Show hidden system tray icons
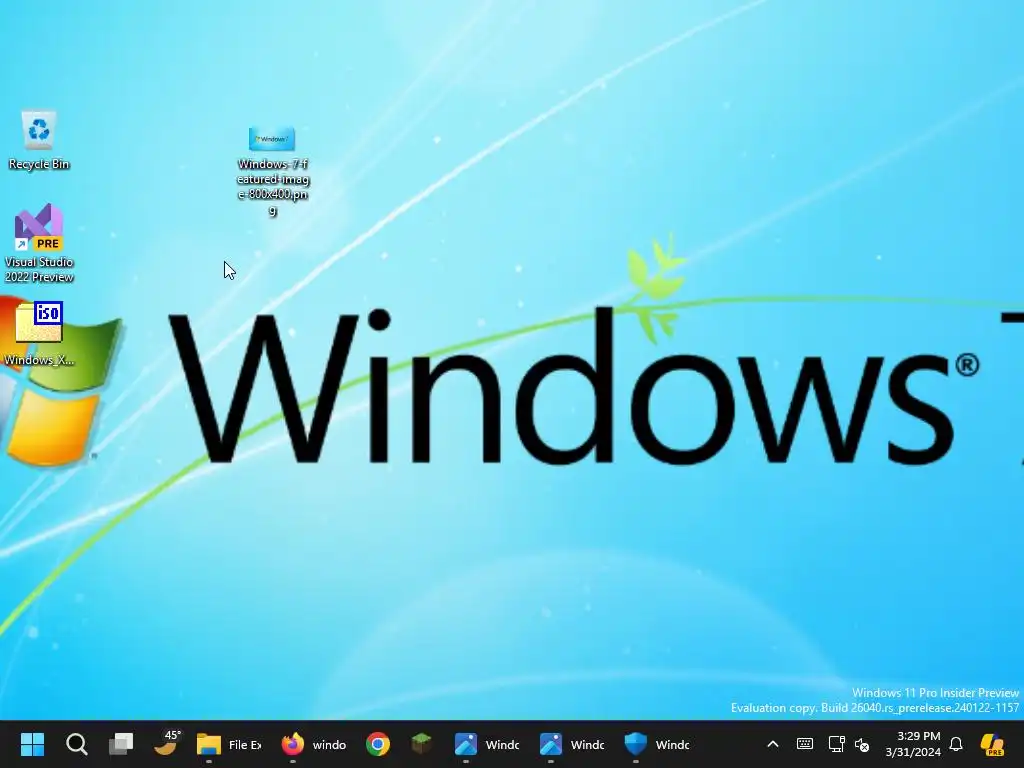Image resolution: width=1024 pixels, height=768 pixels. [x=773, y=744]
